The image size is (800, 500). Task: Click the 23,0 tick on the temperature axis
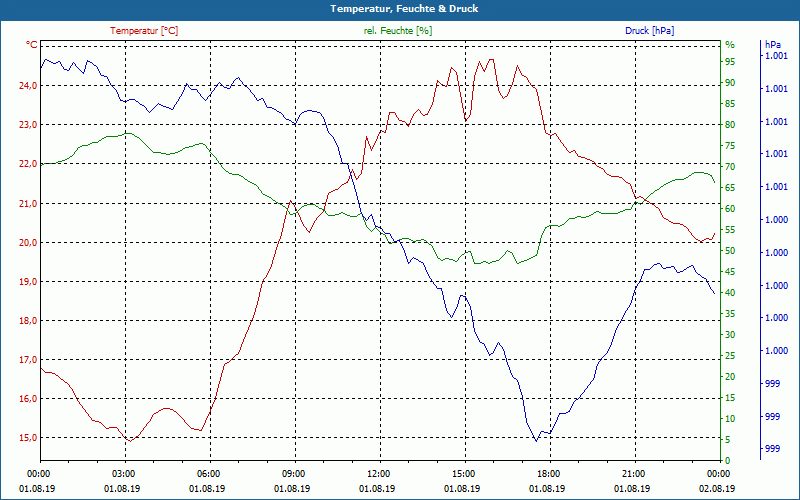pos(28,124)
